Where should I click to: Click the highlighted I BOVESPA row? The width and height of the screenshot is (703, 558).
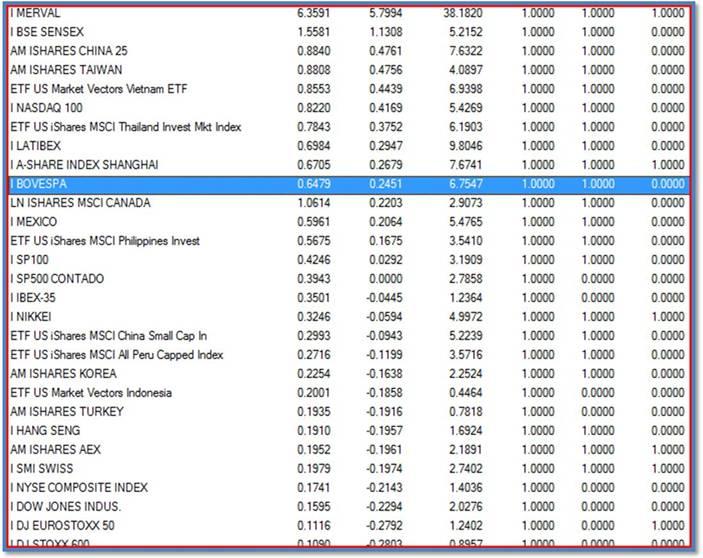(x=348, y=184)
